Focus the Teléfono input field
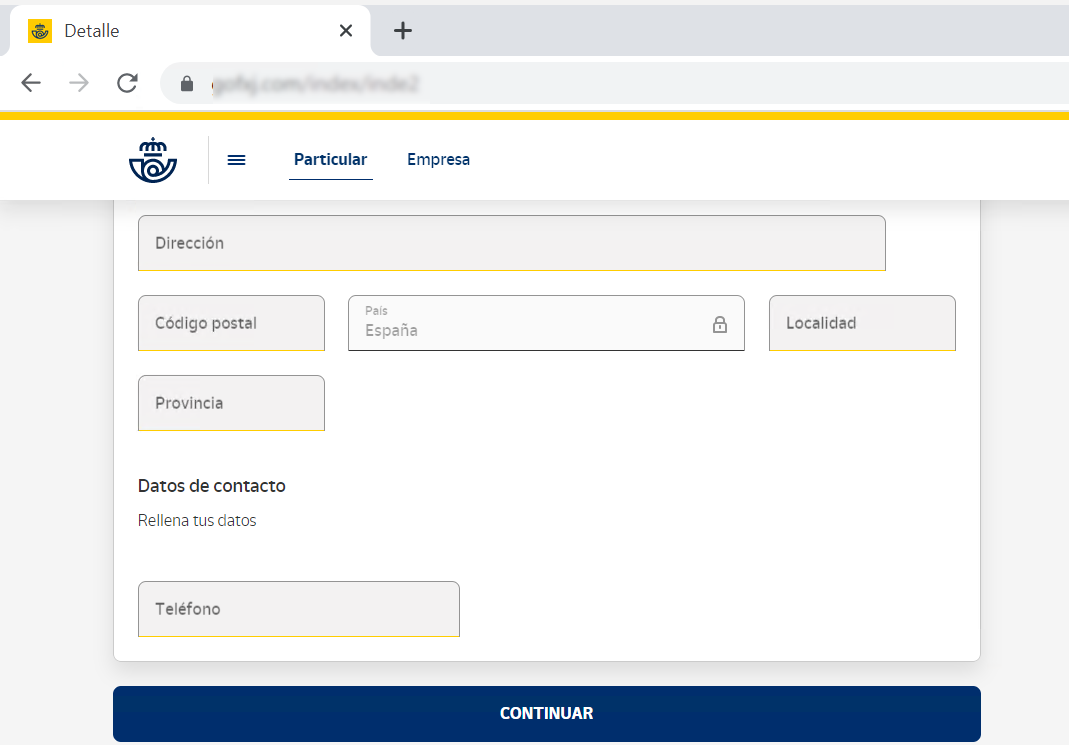The height and width of the screenshot is (745, 1069). tap(298, 609)
